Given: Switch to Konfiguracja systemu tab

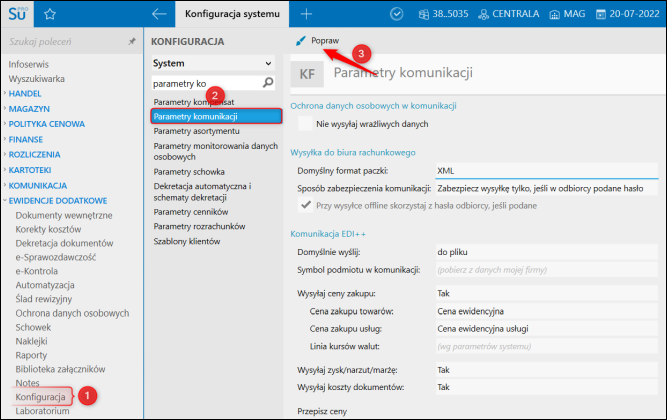Looking at the screenshot, I should pyautogui.click(x=232, y=14).
